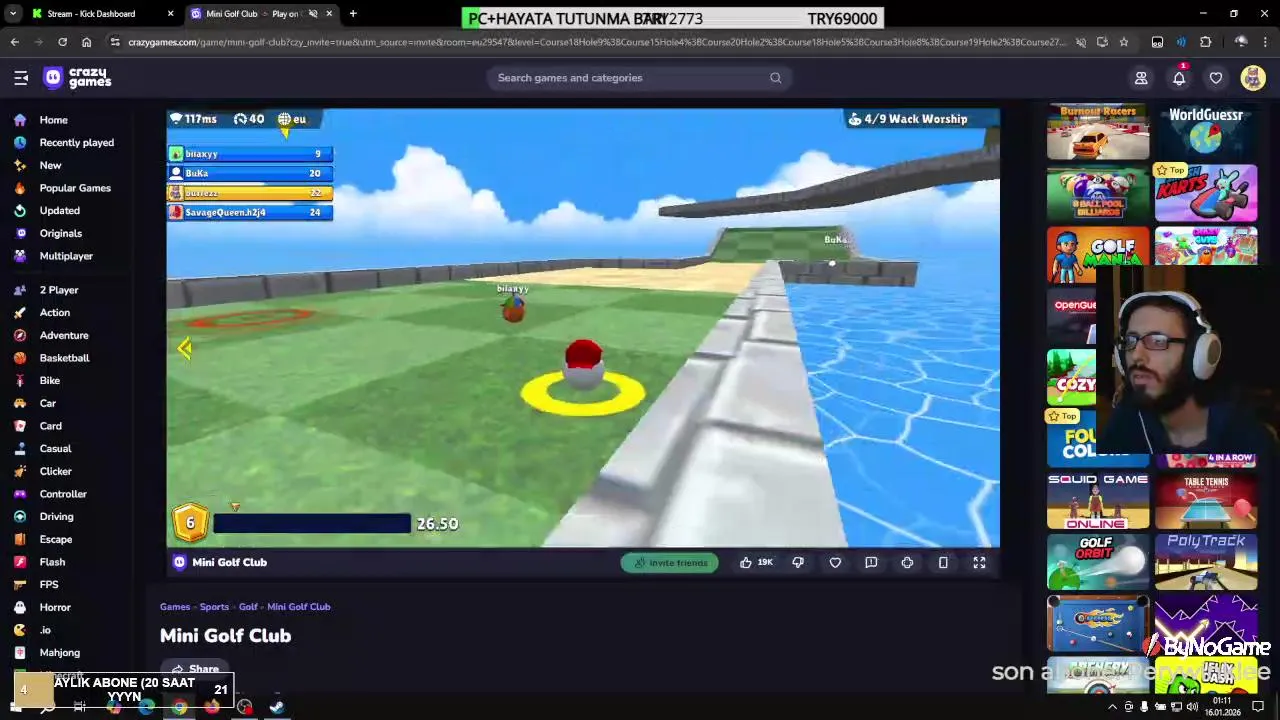Viewport: 1280px width, 720px height.
Task: Search games and categories field
Action: [640, 78]
